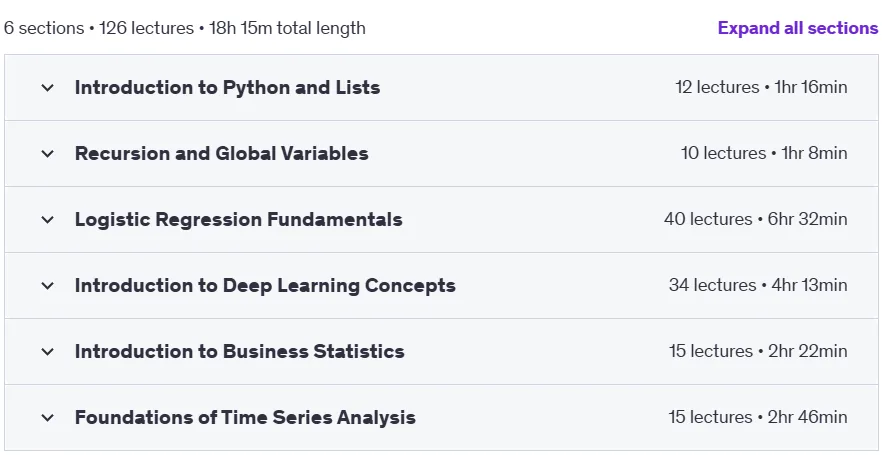Click the 34 lectures 4hr 13min label
Image resolution: width=882 pixels, height=455 pixels.
(758, 286)
